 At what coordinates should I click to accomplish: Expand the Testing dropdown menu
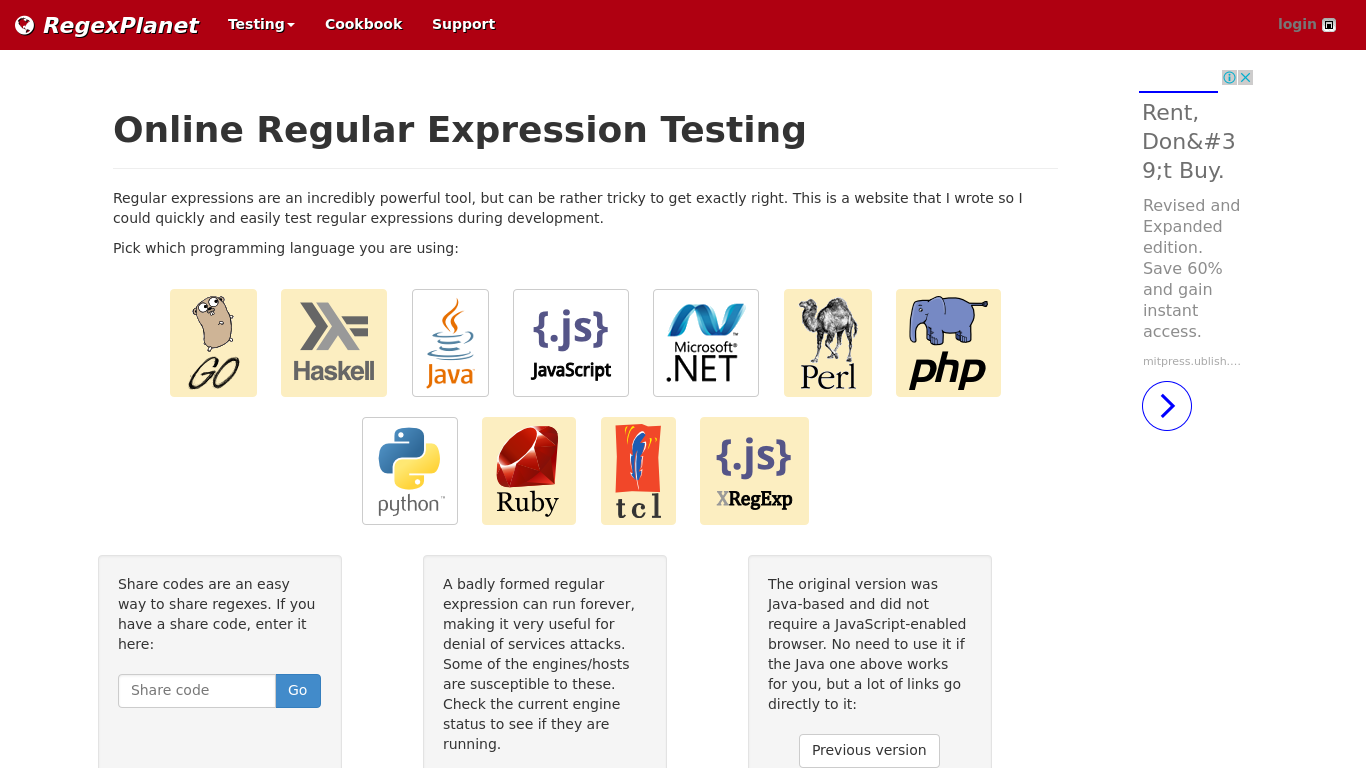tap(261, 24)
